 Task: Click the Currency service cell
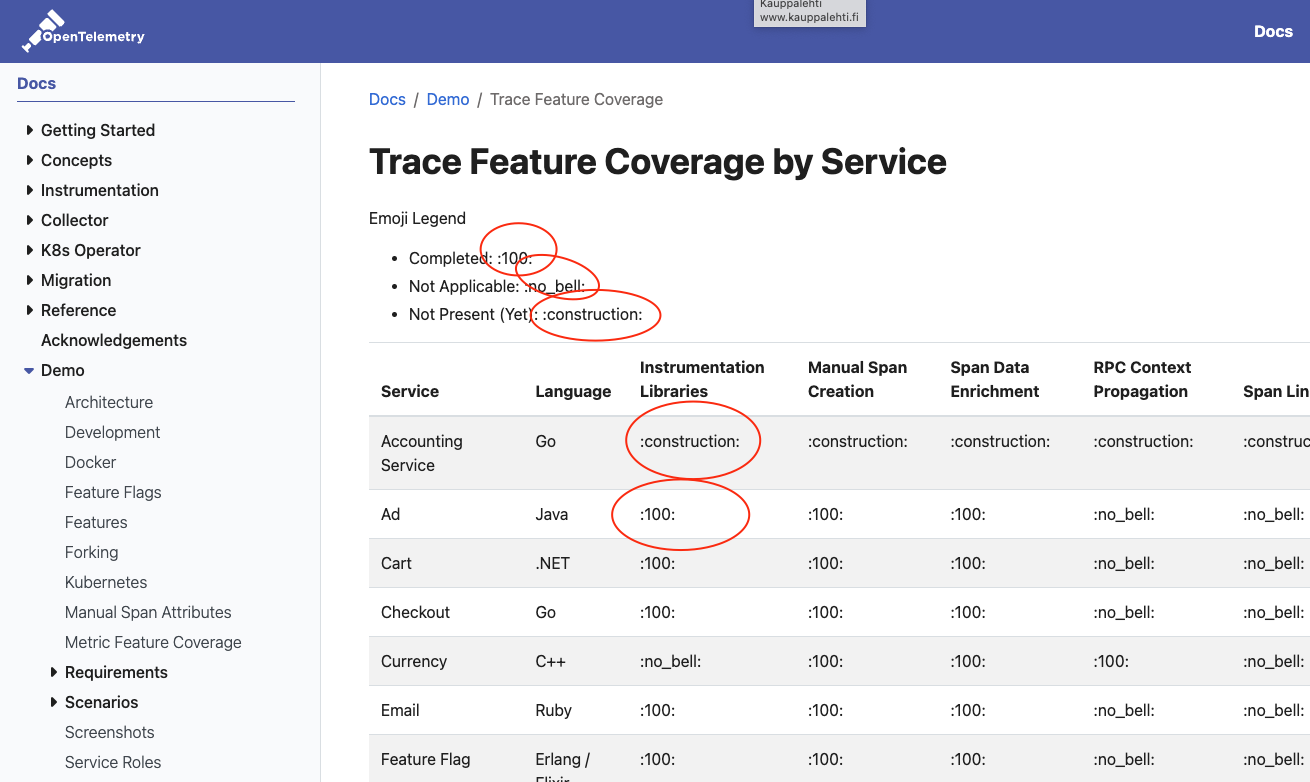click(x=414, y=661)
